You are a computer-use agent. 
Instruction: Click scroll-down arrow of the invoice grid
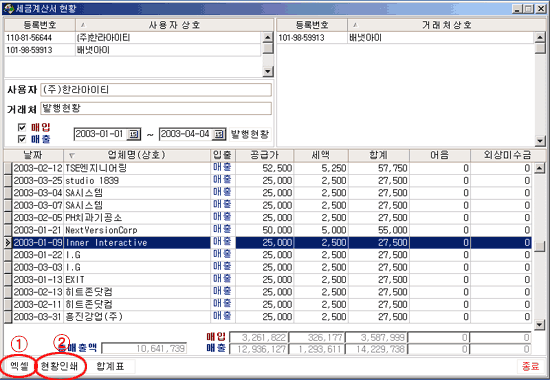[539, 325]
